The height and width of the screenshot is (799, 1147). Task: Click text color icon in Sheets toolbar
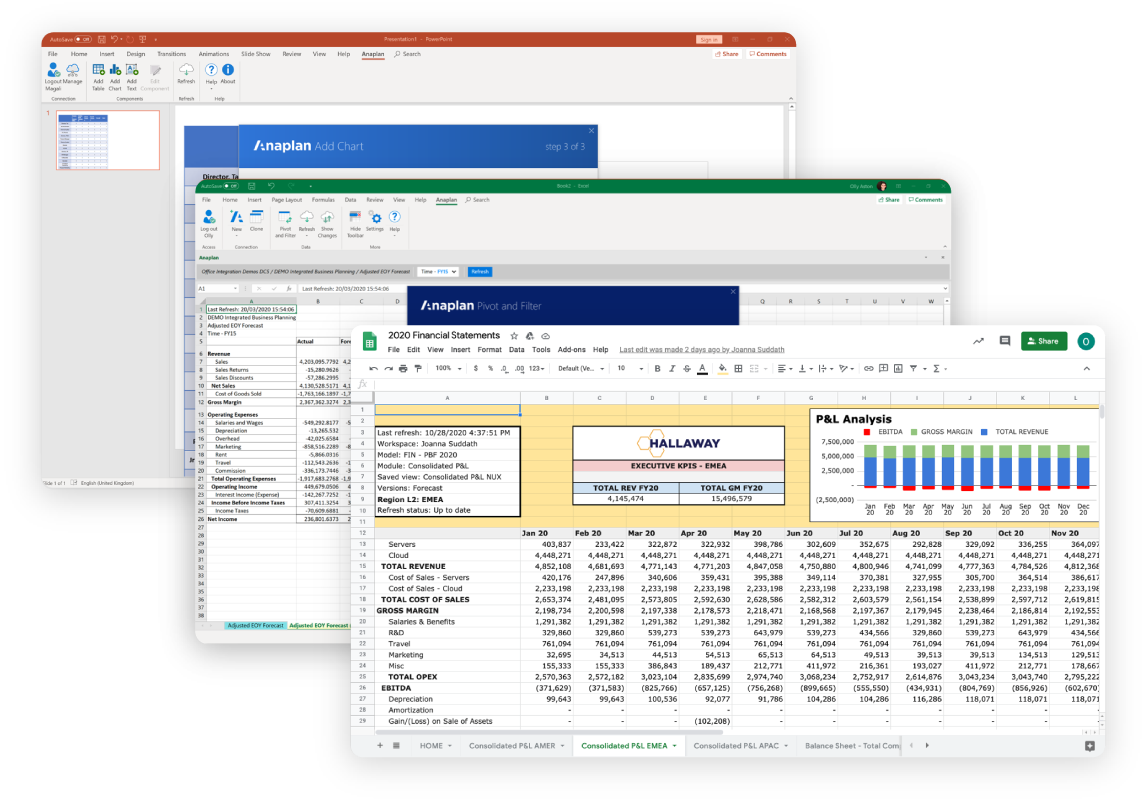(702, 369)
